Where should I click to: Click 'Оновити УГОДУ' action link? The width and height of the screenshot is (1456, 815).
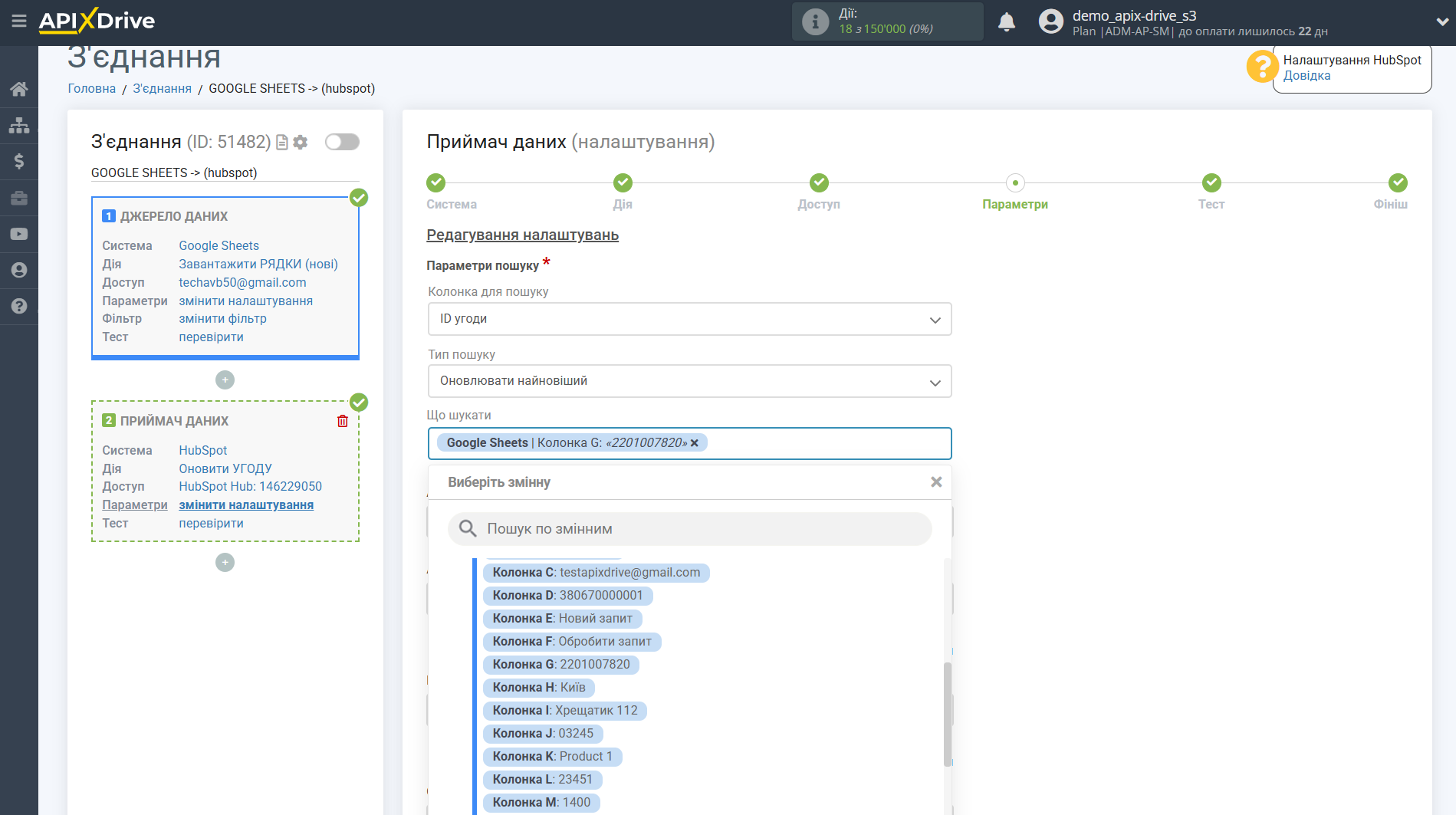click(225, 469)
